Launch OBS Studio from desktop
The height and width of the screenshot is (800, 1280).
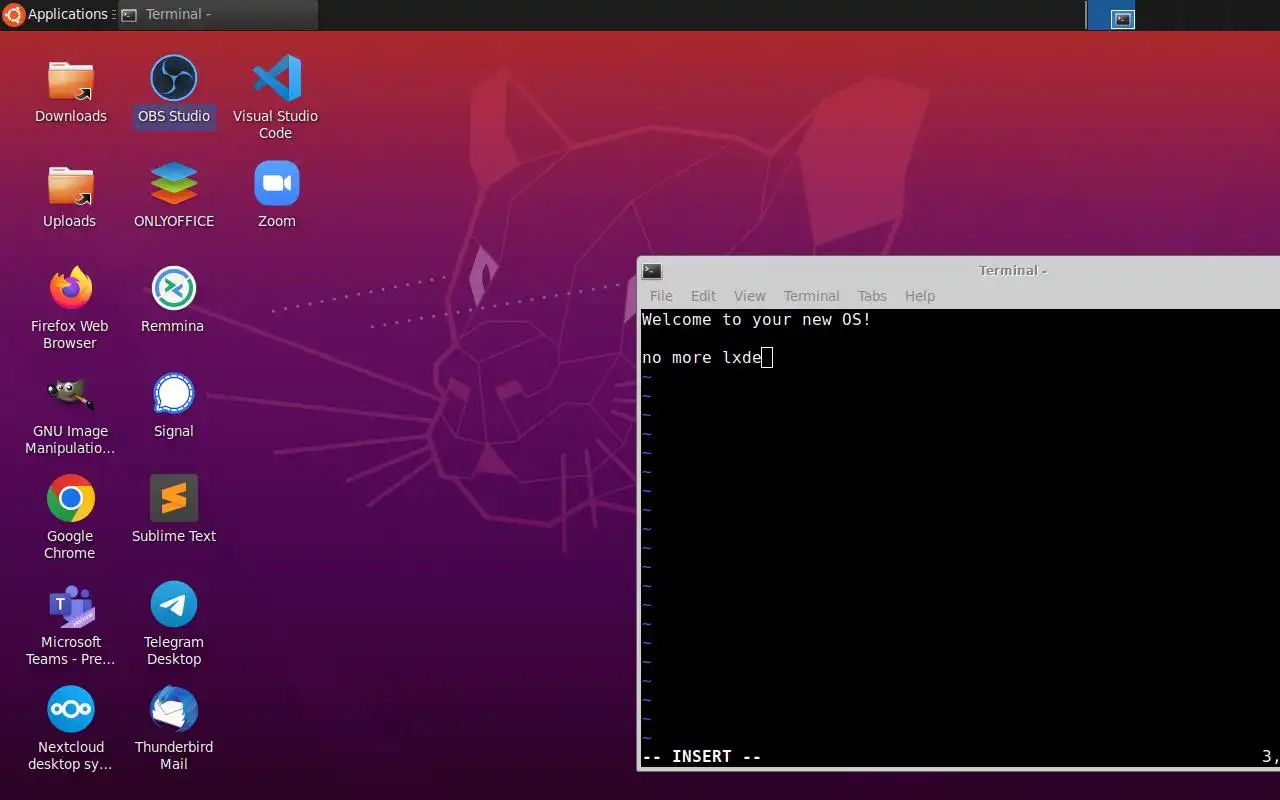(174, 78)
